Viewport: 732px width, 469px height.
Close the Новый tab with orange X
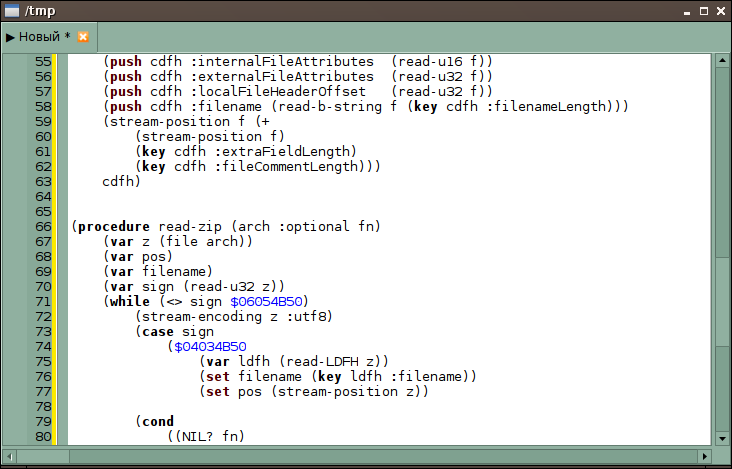point(83,37)
